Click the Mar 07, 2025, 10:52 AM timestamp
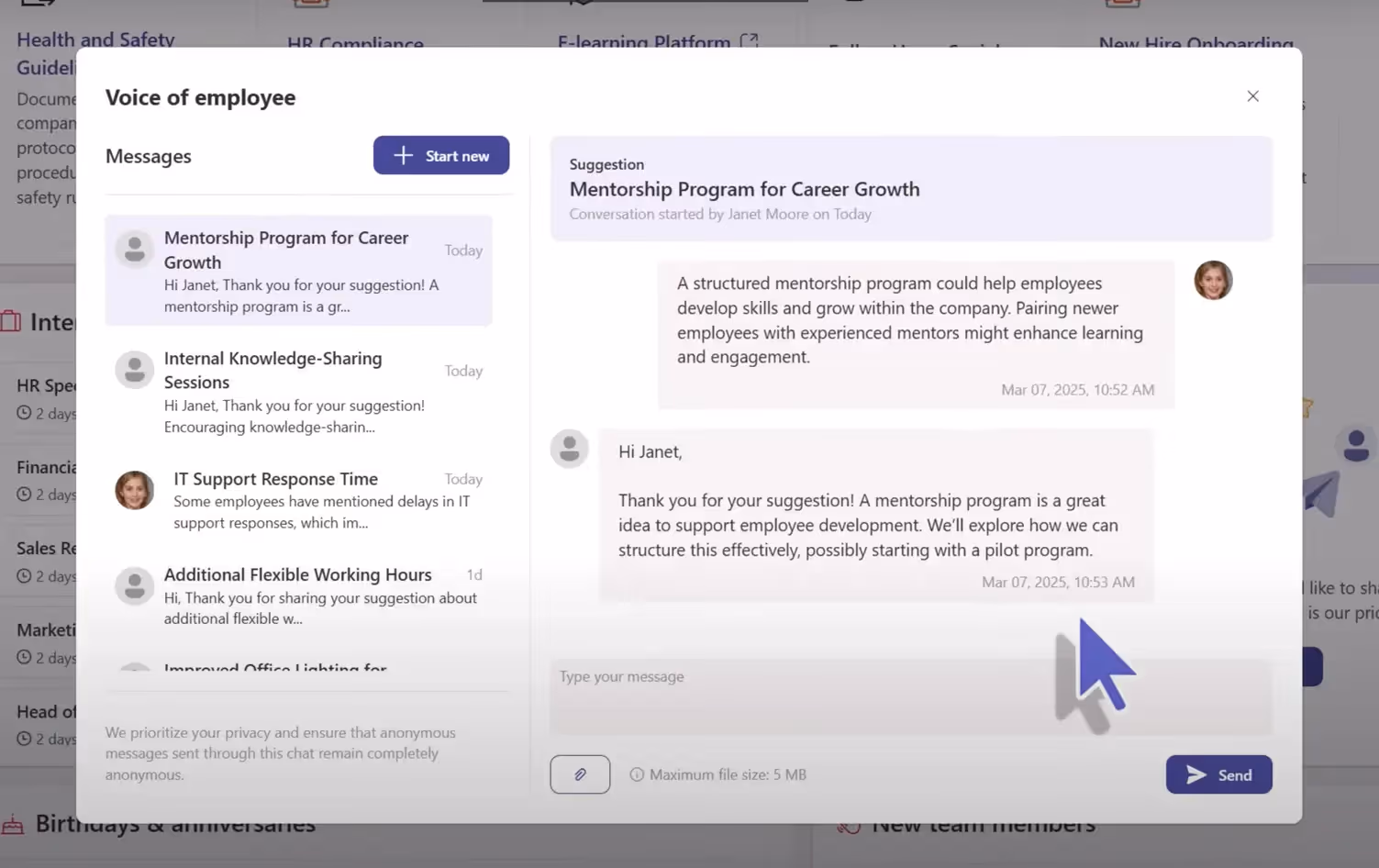 point(1077,390)
